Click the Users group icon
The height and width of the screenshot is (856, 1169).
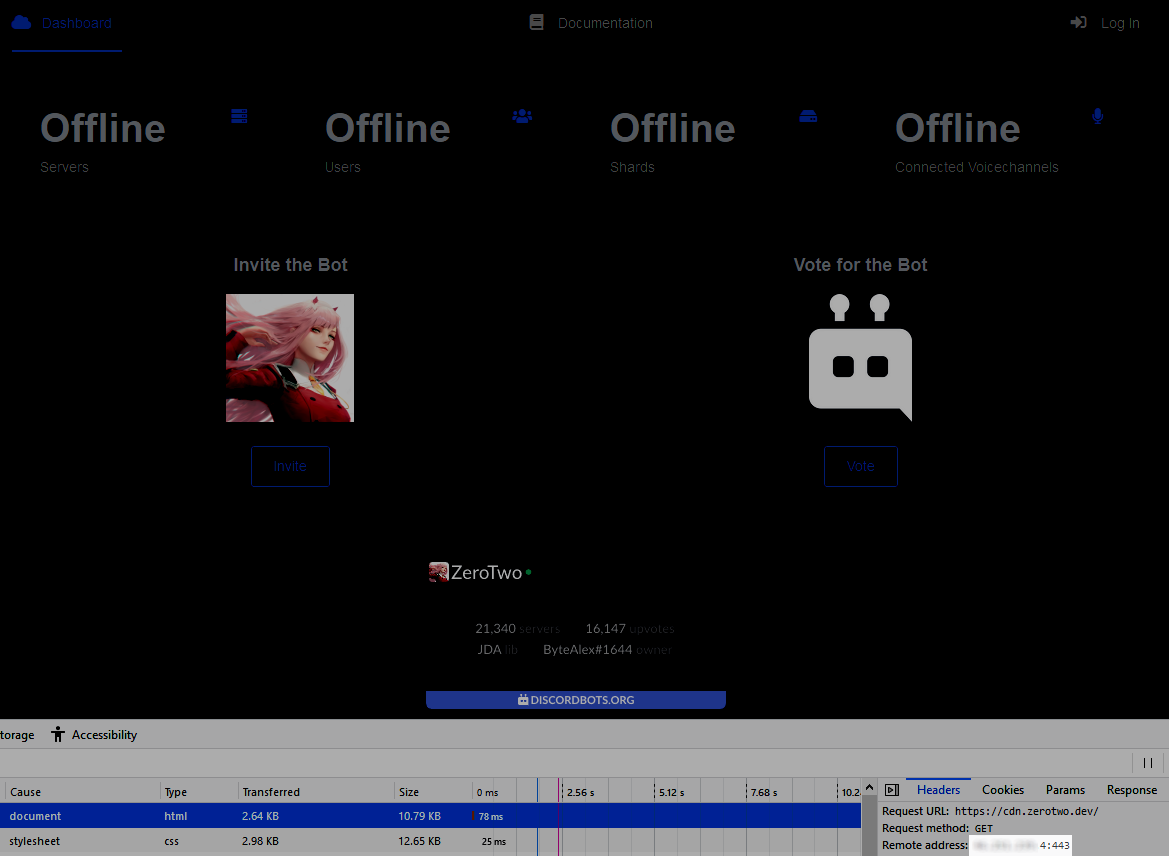click(x=522, y=116)
